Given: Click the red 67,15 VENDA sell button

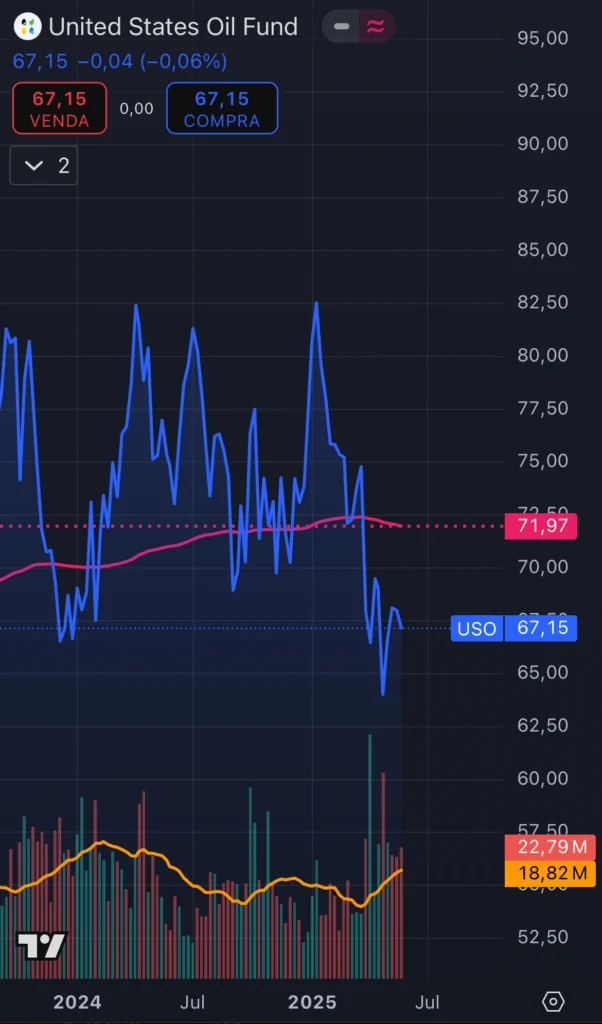Looking at the screenshot, I should (x=59, y=108).
